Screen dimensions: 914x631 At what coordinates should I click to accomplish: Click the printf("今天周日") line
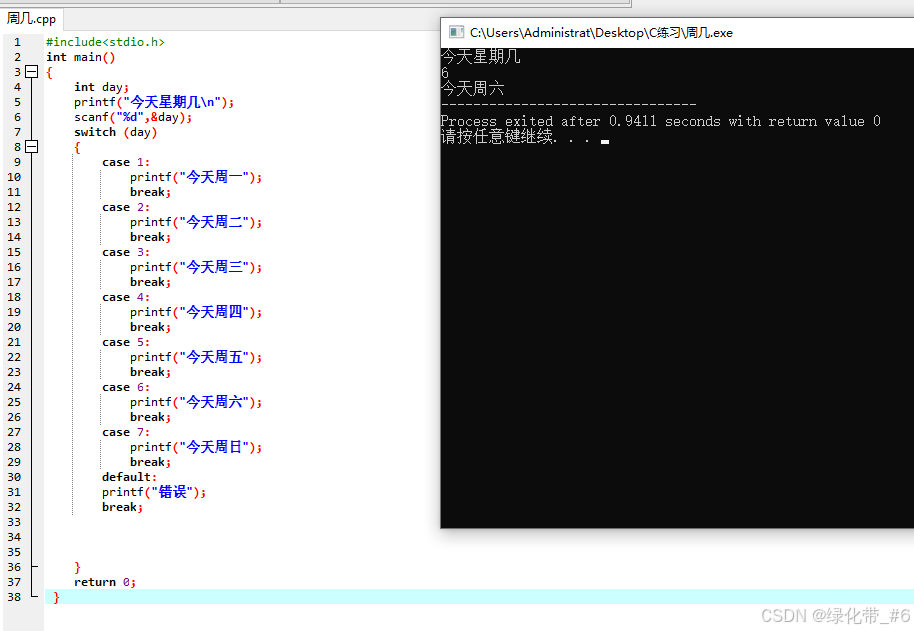[196, 447]
